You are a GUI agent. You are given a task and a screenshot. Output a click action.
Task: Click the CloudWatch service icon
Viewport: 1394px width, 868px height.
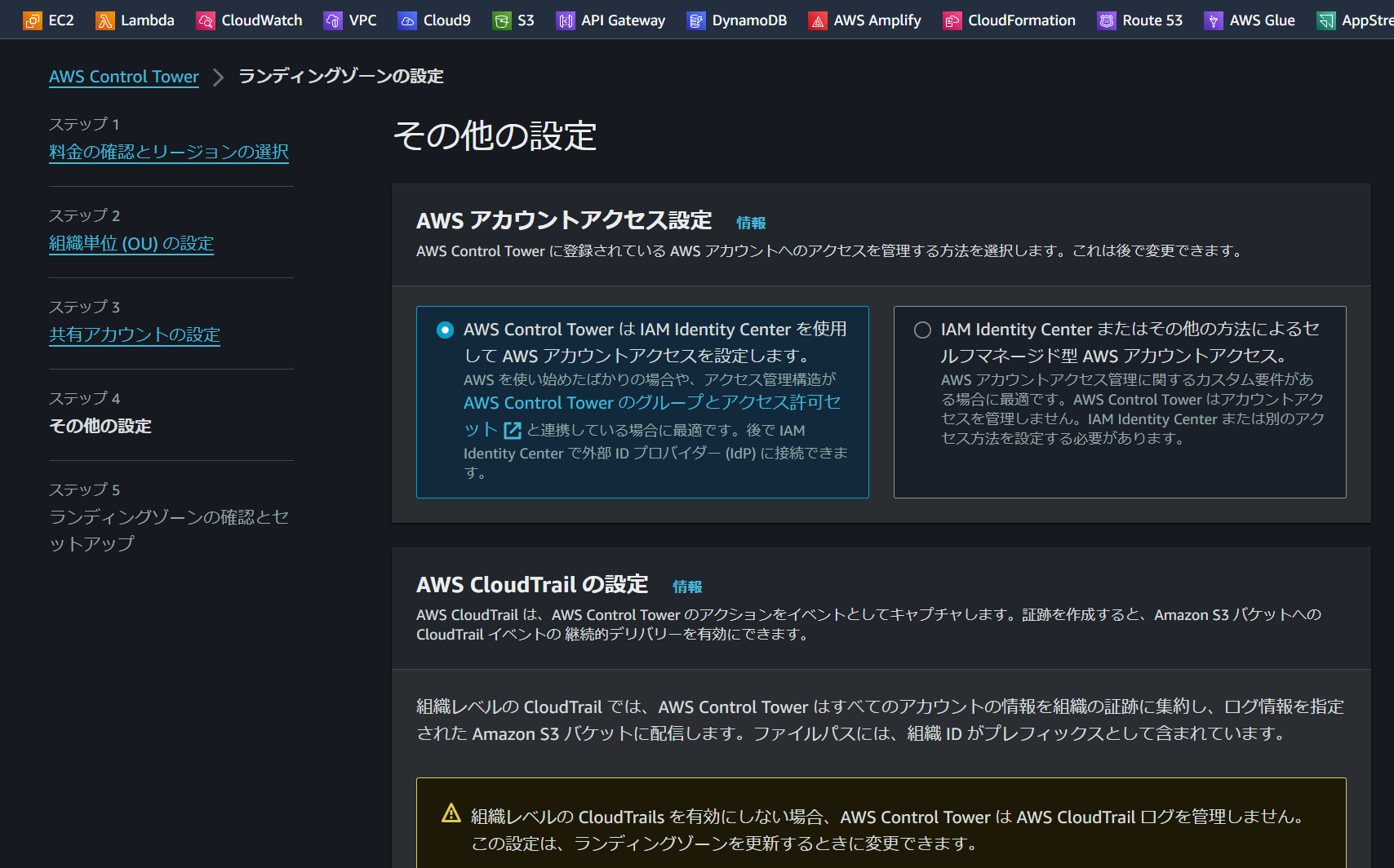206,20
